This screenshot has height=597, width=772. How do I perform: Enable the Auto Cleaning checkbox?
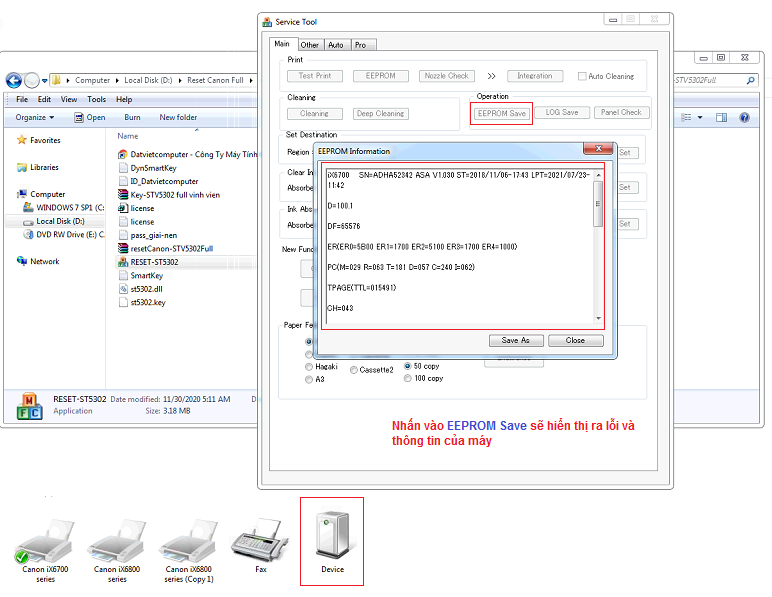[x=582, y=76]
